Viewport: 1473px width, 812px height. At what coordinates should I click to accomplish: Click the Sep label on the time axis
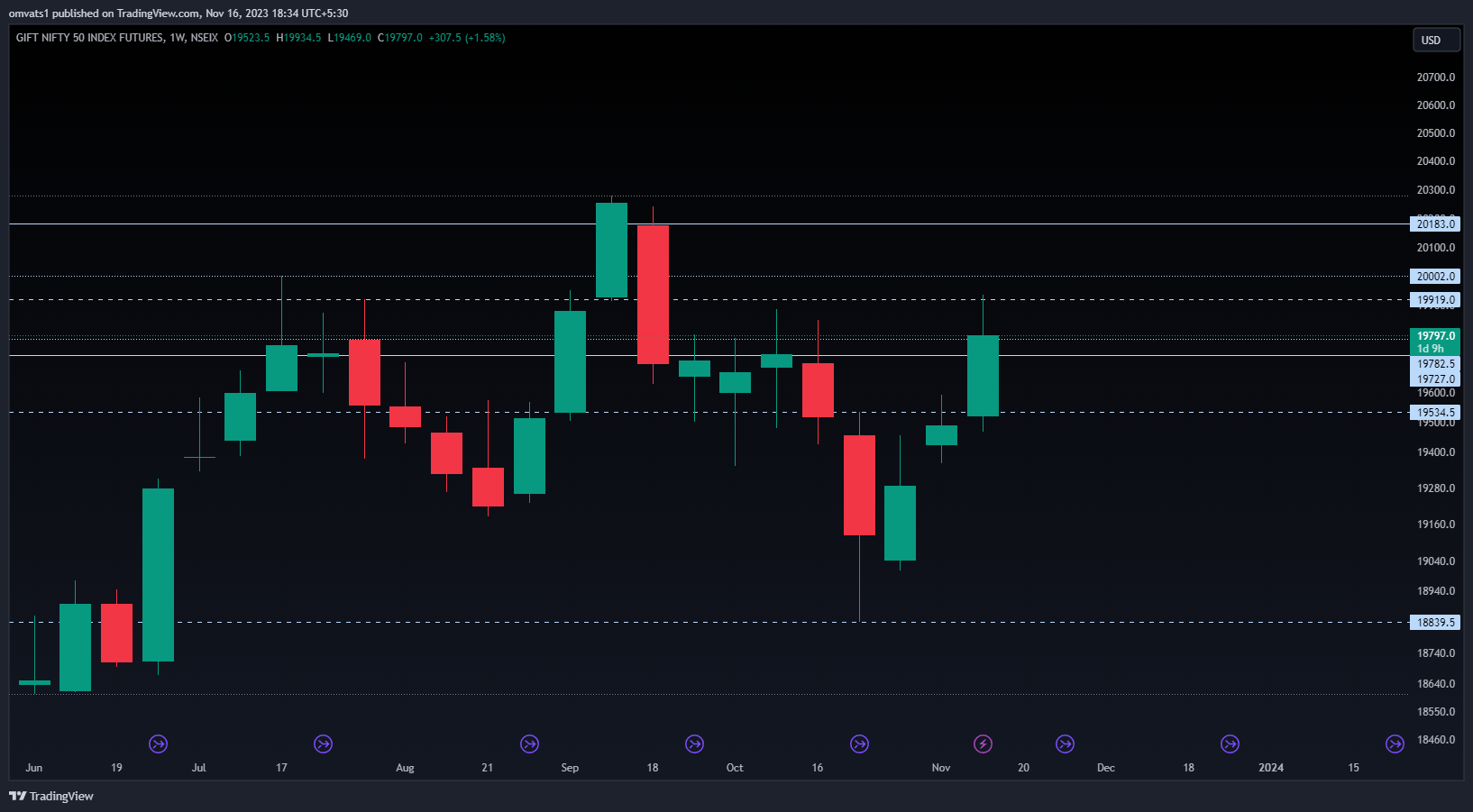click(x=570, y=768)
